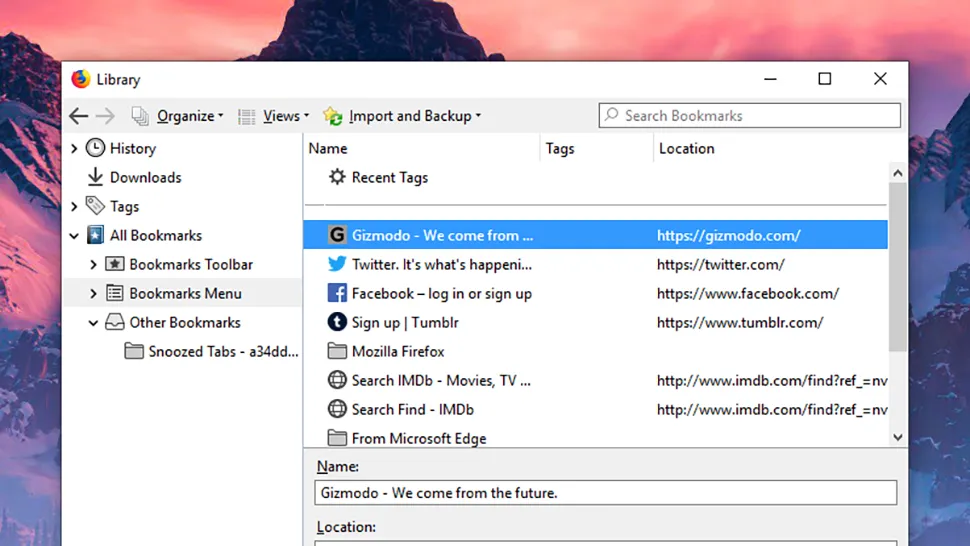Expand the Bookmarks Toolbar node
This screenshot has width=970, height=546.
pos(93,265)
